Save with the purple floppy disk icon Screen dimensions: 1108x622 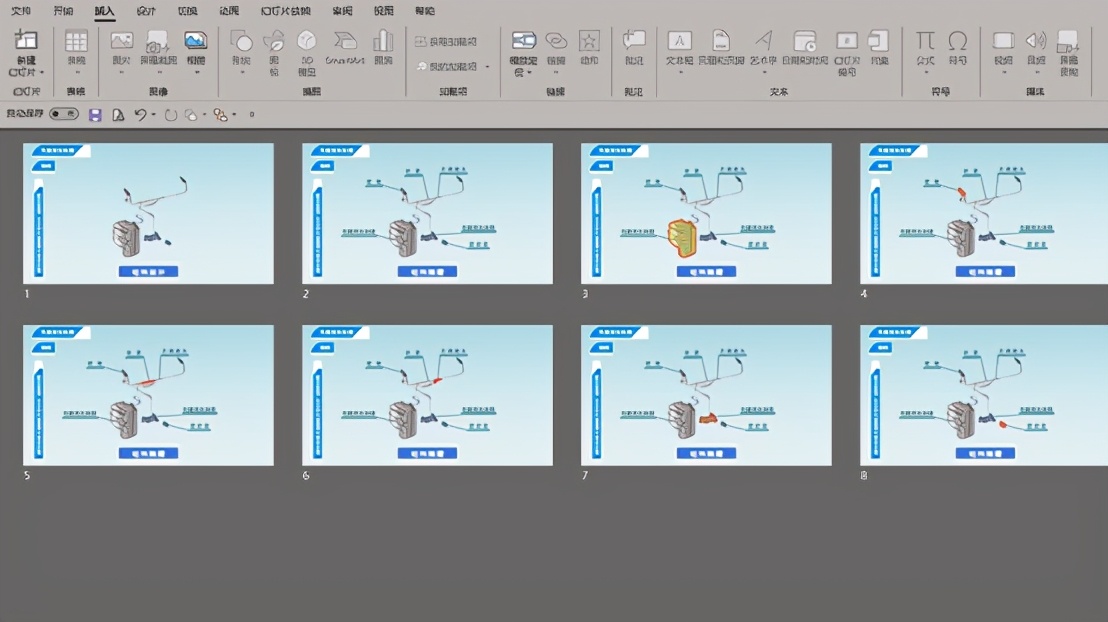[x=95, y=115]
